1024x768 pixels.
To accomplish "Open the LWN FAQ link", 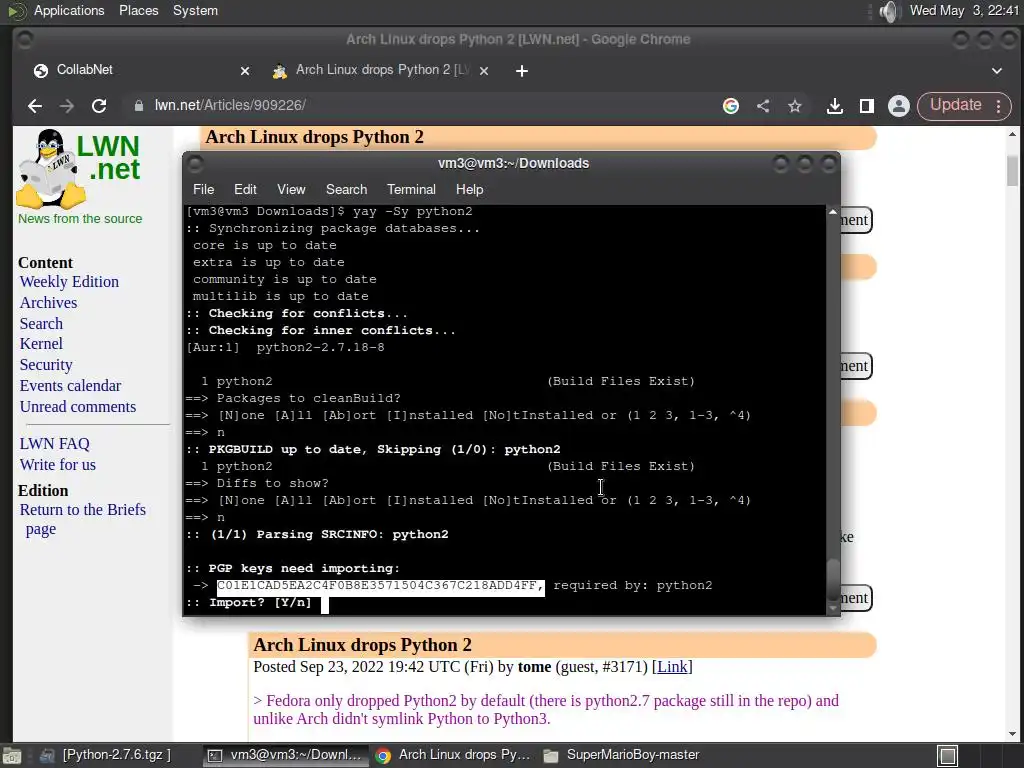I will pos(55,443).
